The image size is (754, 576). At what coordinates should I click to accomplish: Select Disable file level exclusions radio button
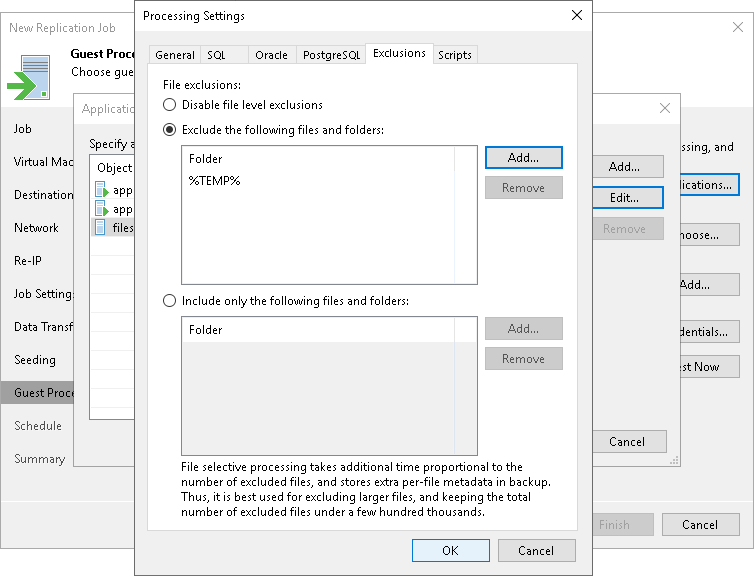click(169, 105)
